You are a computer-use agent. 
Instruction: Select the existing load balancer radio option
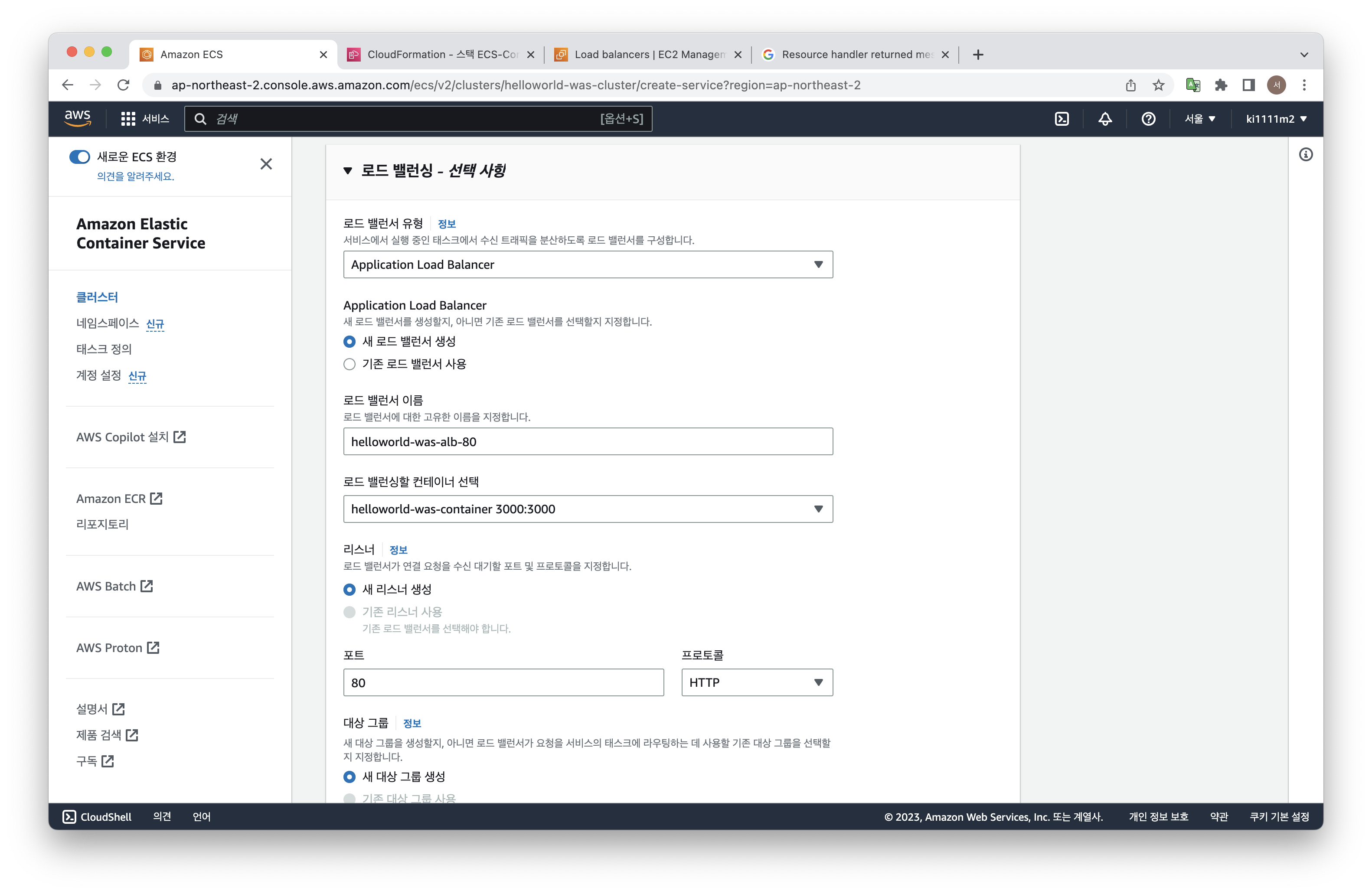pos(350,364)
